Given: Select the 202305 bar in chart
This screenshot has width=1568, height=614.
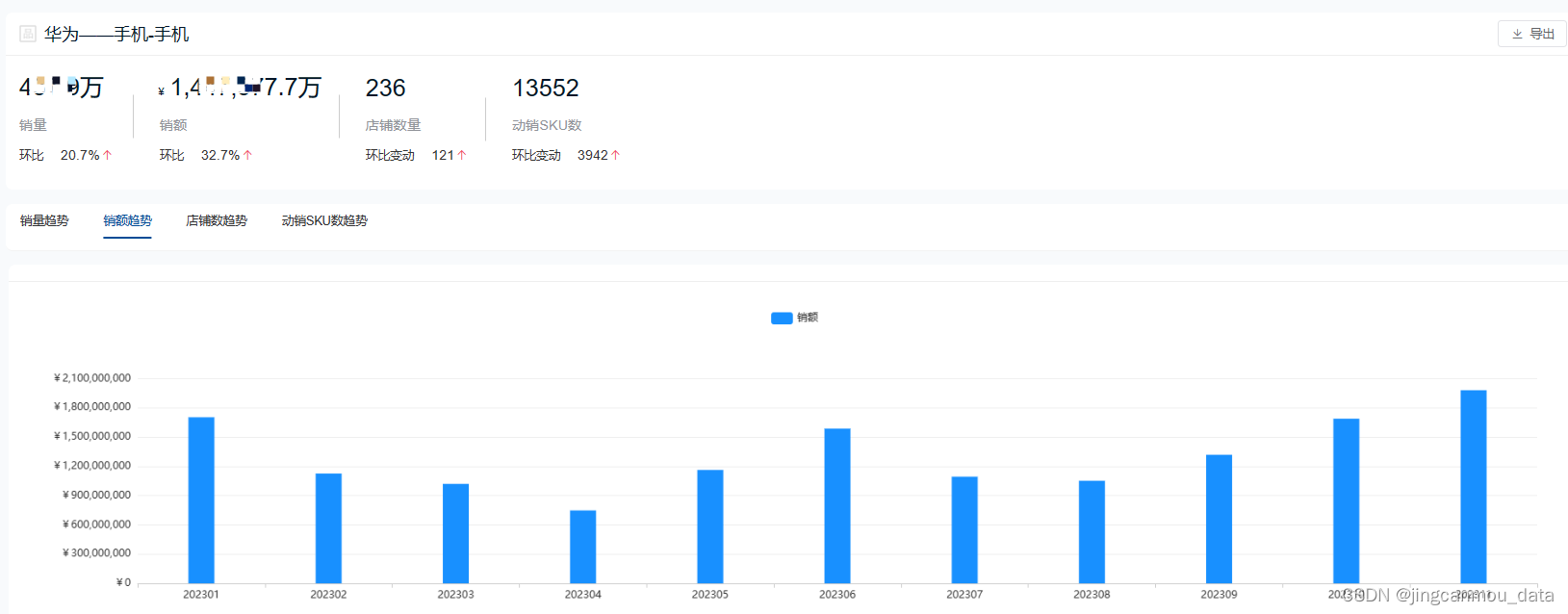Looking at the screenshot, I should click(x=710, y=526).
